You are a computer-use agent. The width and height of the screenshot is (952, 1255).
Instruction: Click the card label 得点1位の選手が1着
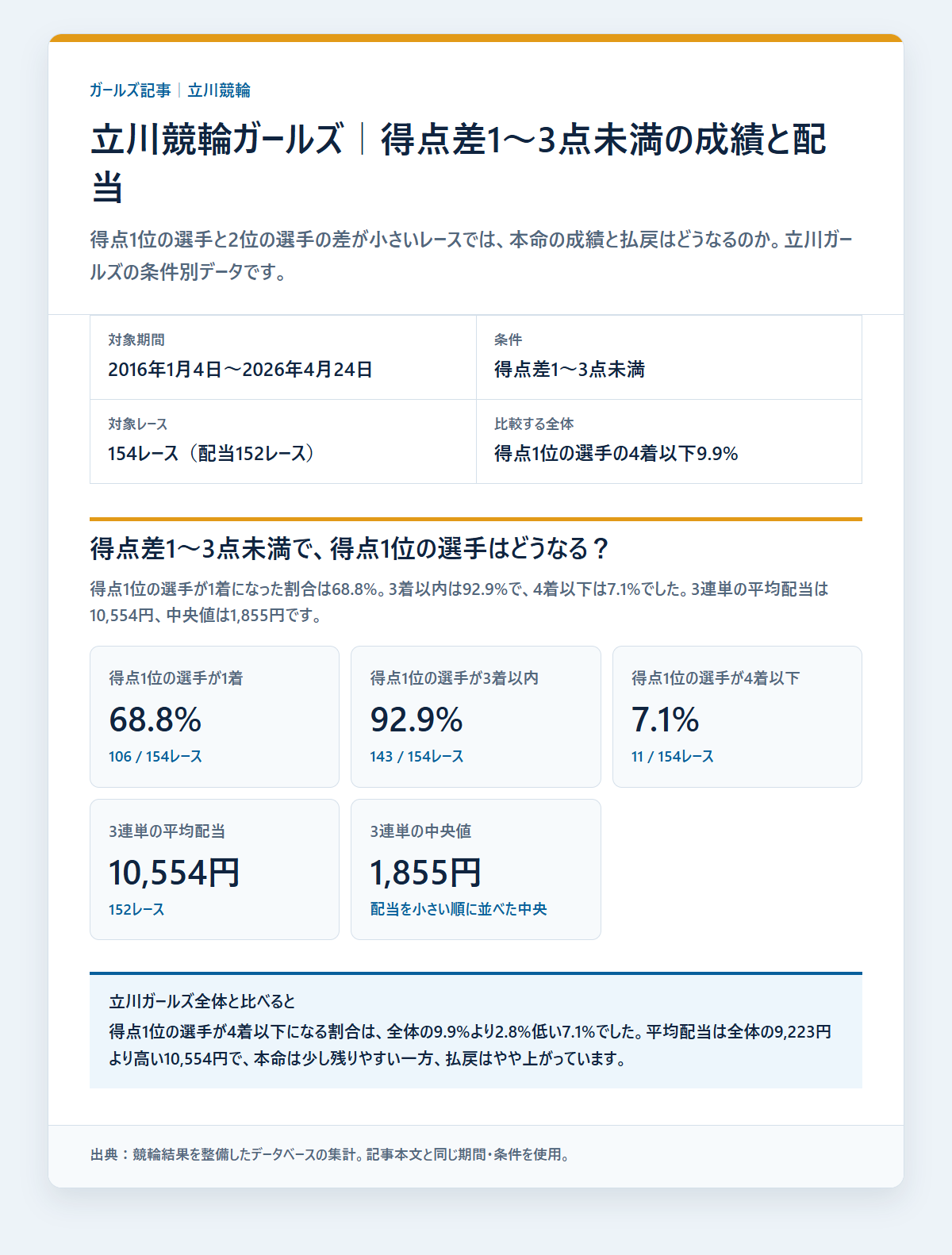(x=176, y=678)
